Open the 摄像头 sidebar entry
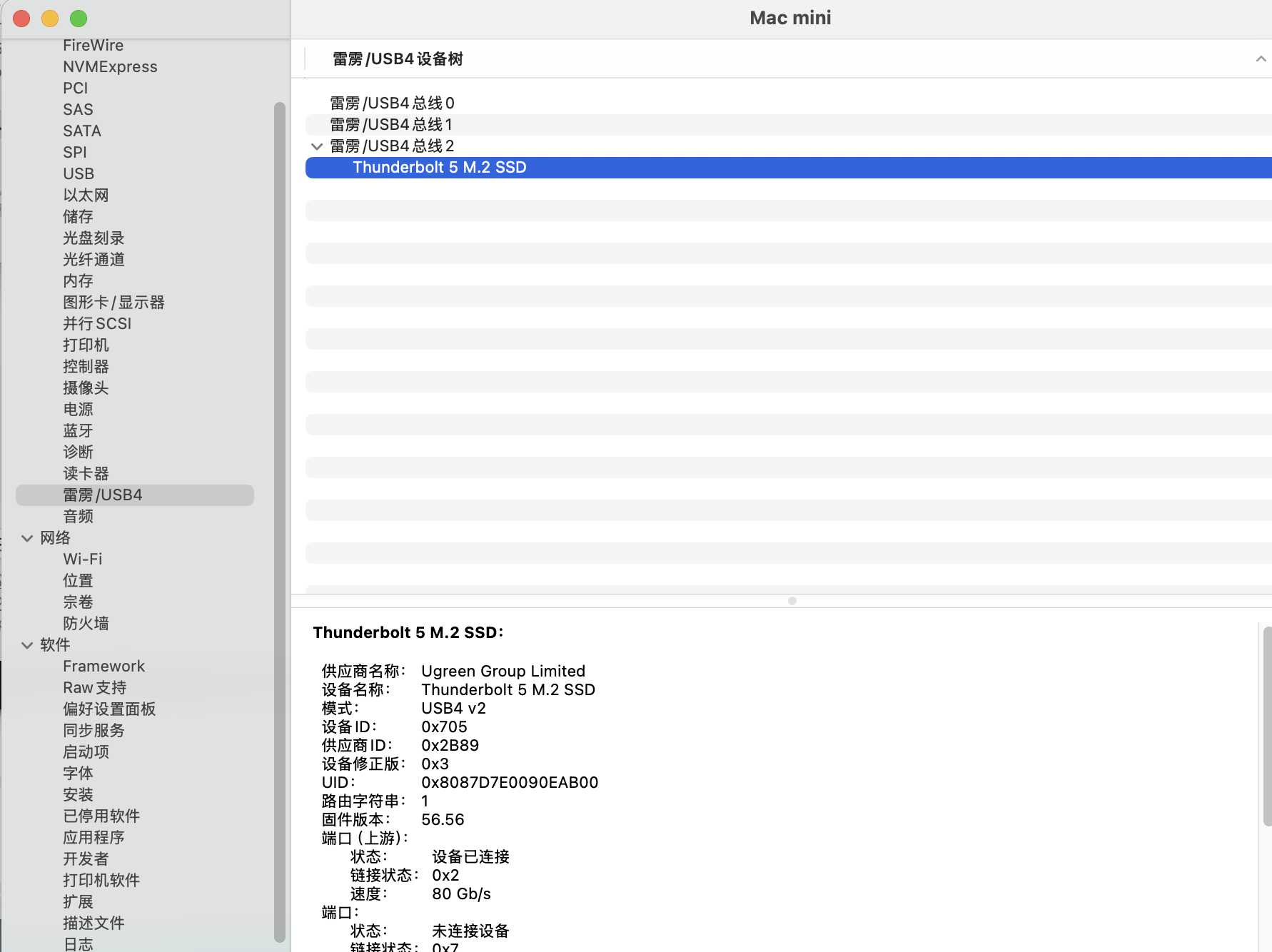The image size is (1272, 952). click(86, 388)
